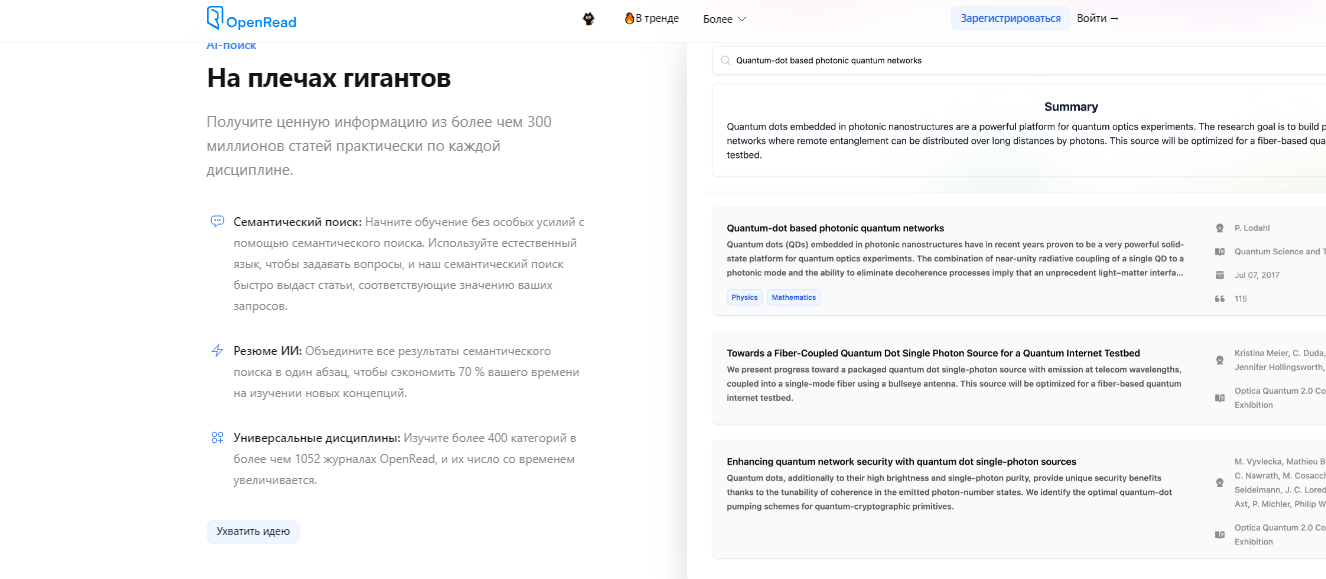1326x579 pixels.
Task: Click the «На плечах гигантов» heading
Action: point(329,78)
